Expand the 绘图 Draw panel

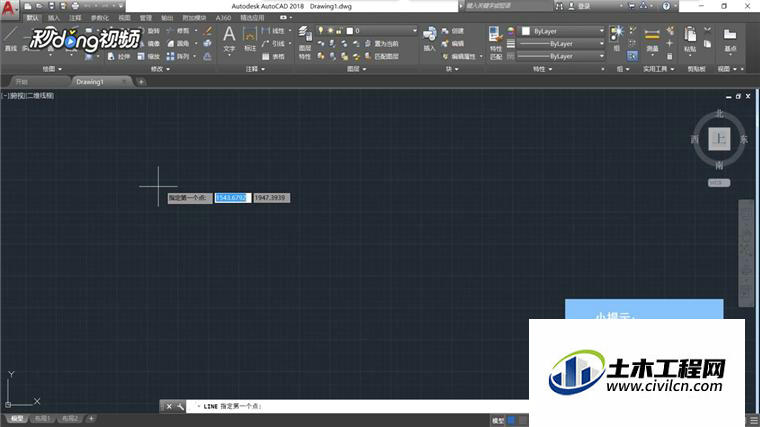[x=52, y=69]
